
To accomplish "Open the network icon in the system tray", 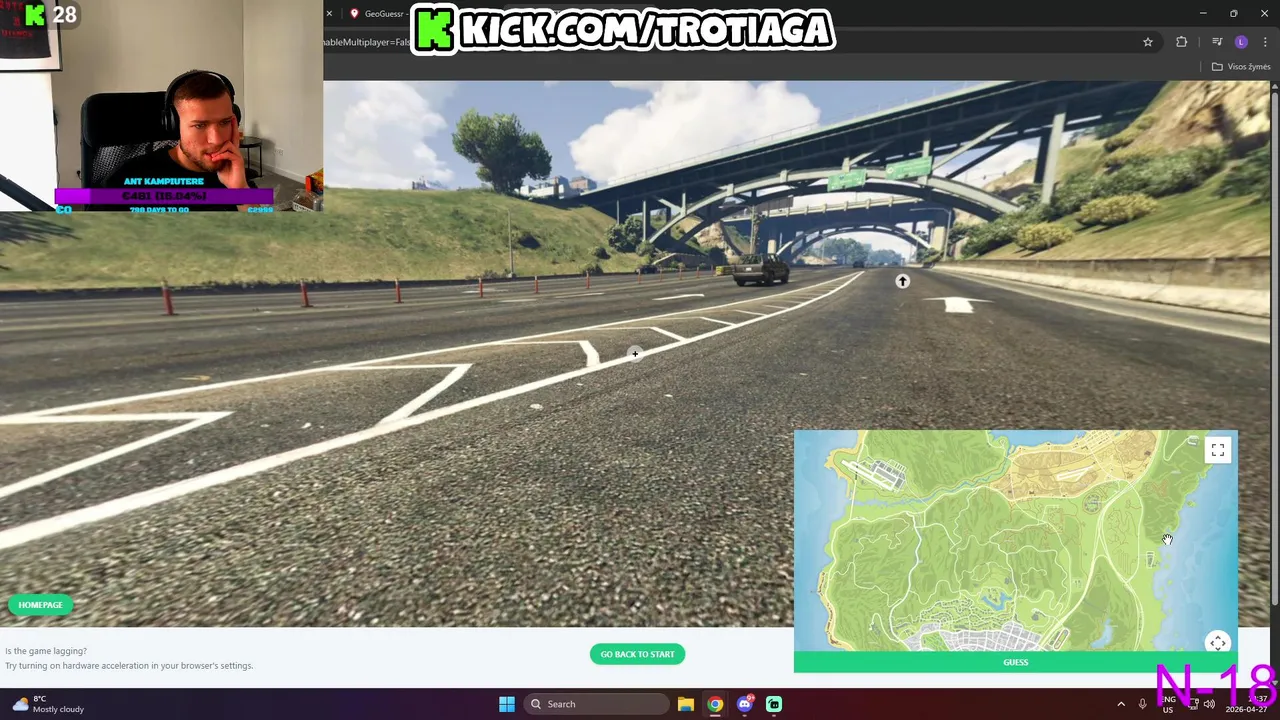I will (x=1192, y=704).
